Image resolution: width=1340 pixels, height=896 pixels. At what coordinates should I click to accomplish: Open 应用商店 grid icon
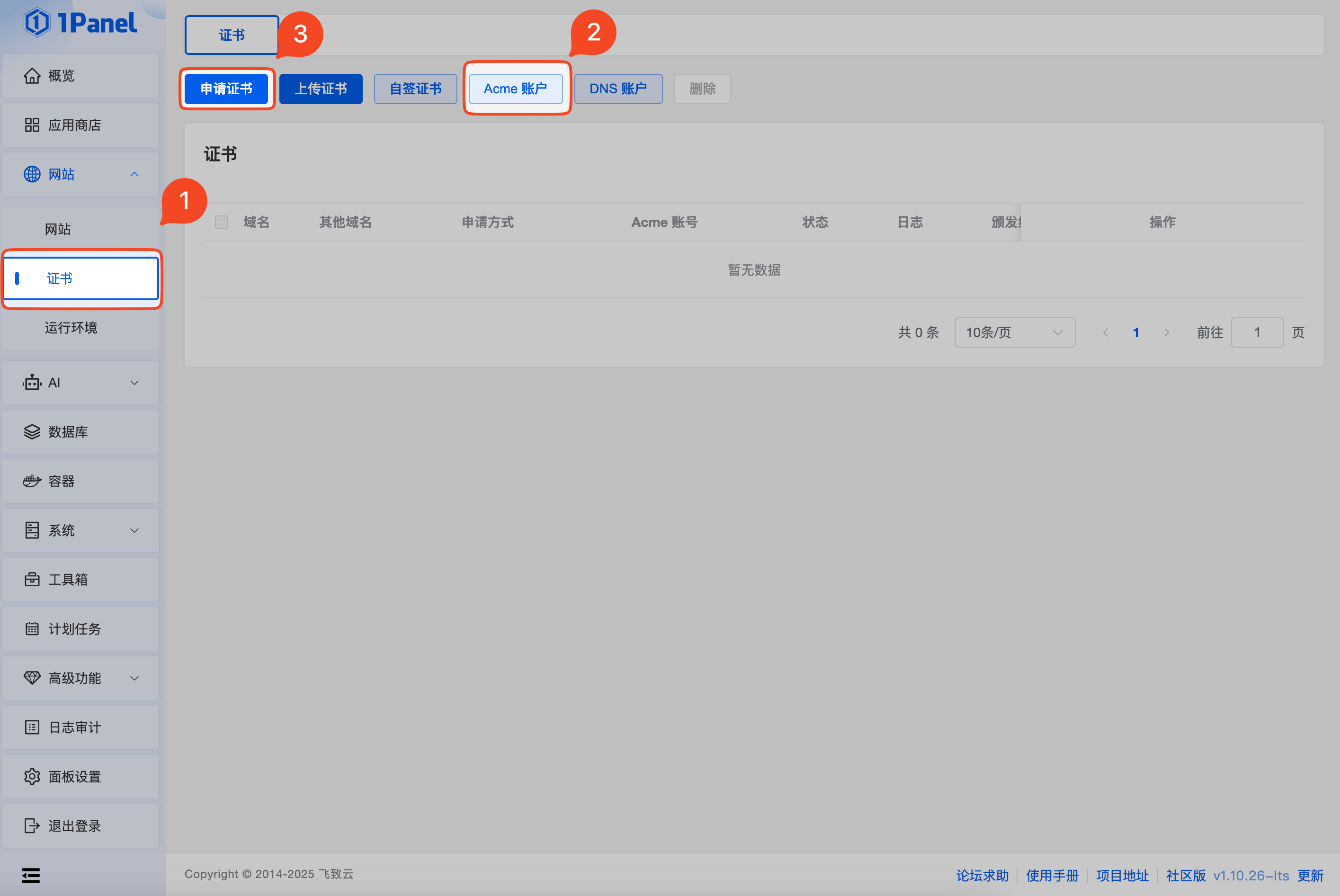point(32,125)
